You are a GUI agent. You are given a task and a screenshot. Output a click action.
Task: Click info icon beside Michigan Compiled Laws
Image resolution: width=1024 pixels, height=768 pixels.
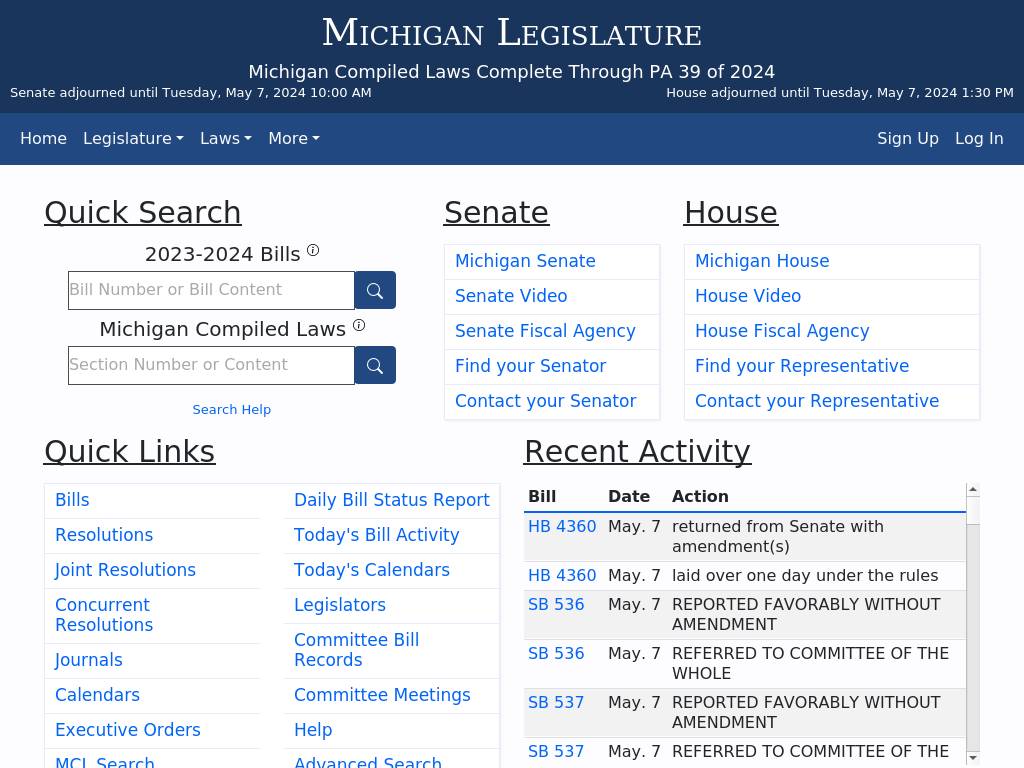359,325
